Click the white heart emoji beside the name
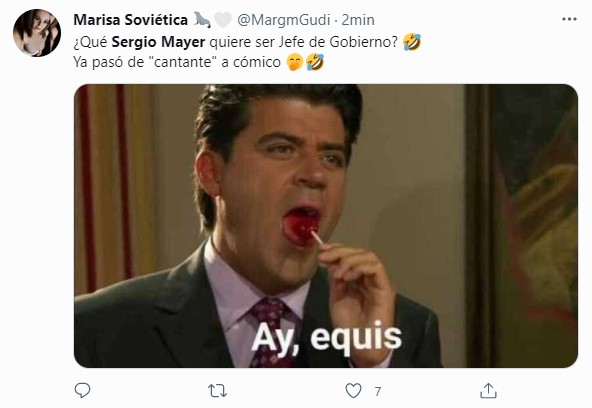The height and width of the screenshot is (408, 592). tap(222, 20)
